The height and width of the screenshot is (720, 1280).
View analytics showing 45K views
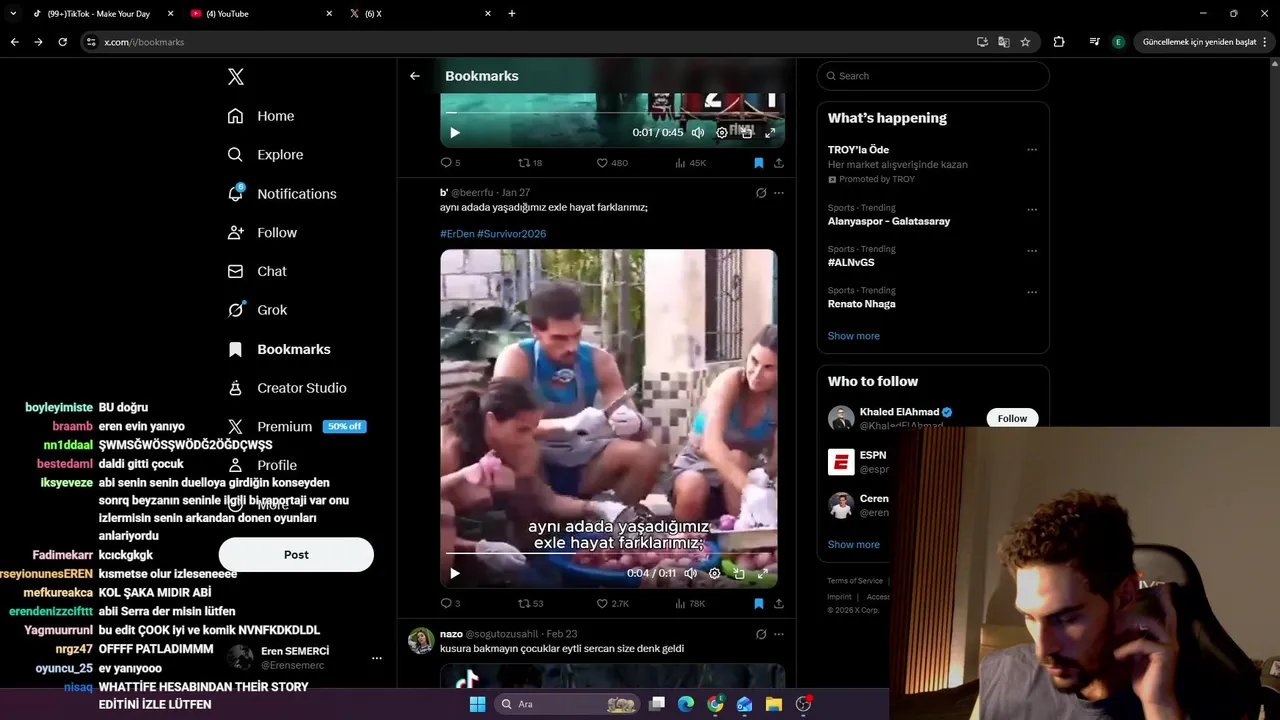coord(690,163)
